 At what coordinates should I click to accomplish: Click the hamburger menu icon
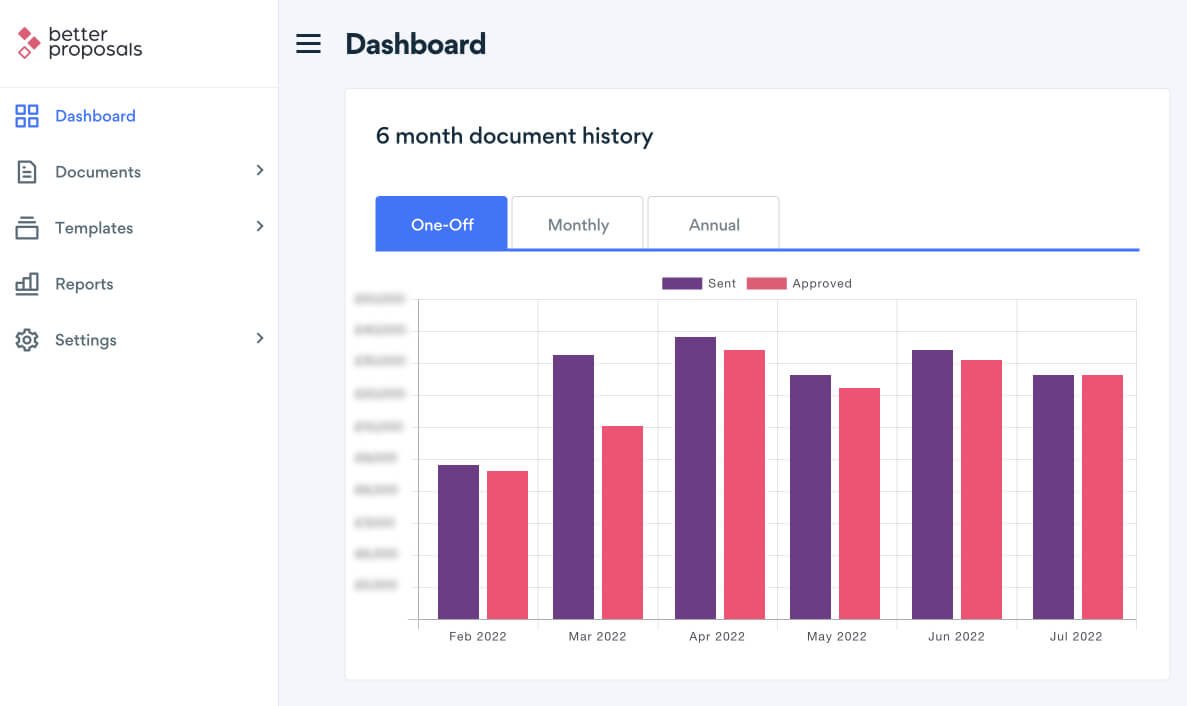point(308,44)
